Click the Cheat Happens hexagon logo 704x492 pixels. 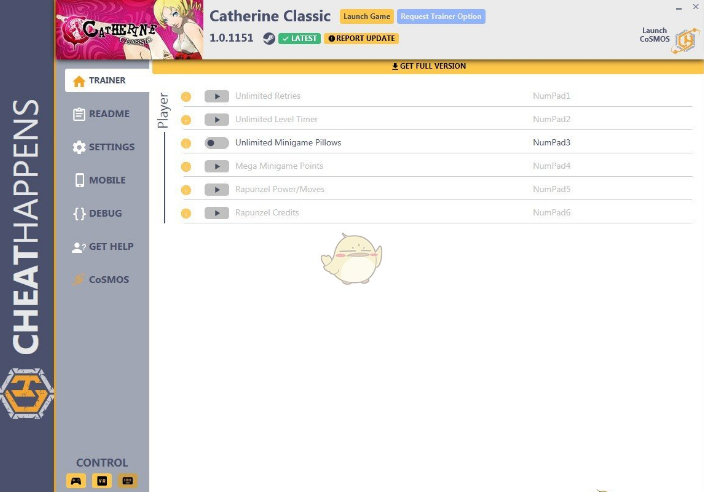pyautogui.click(x=27, y=394)
